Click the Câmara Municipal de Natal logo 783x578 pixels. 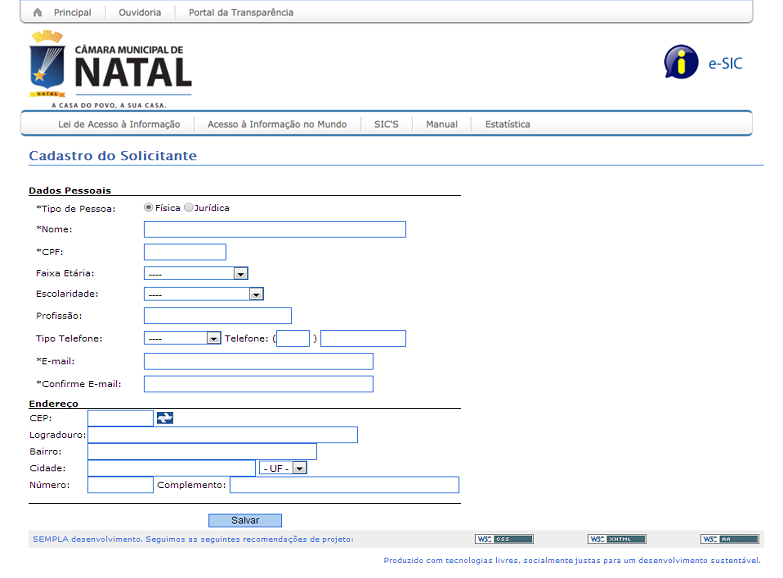pos(111,69)
